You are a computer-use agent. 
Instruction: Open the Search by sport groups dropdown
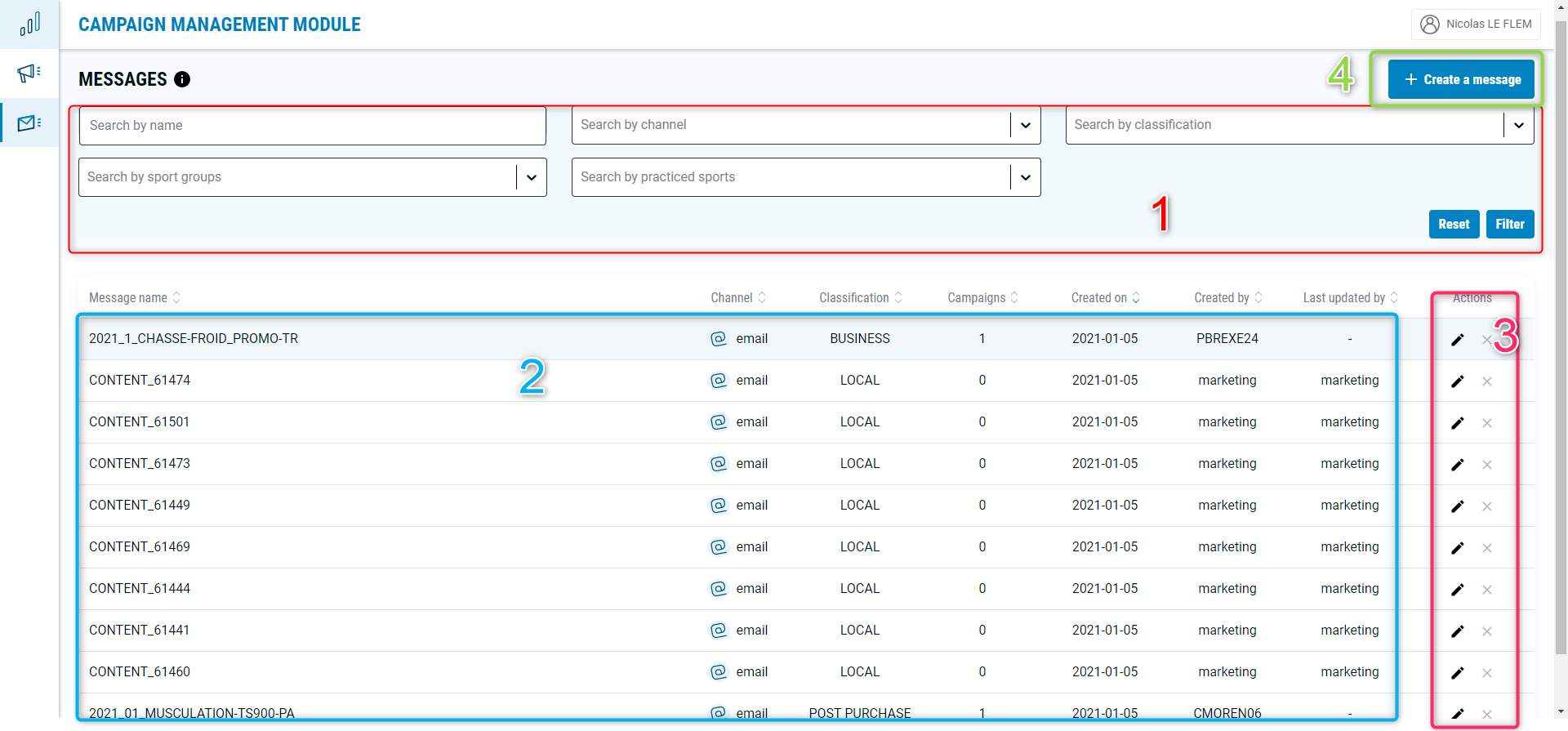point(313,177)
